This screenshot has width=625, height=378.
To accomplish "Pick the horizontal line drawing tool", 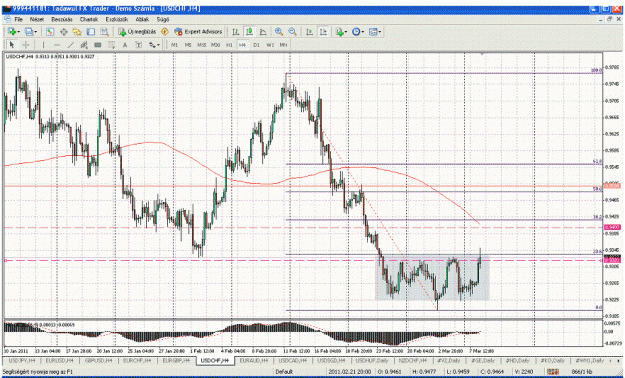I will click(x=57, y=45).
